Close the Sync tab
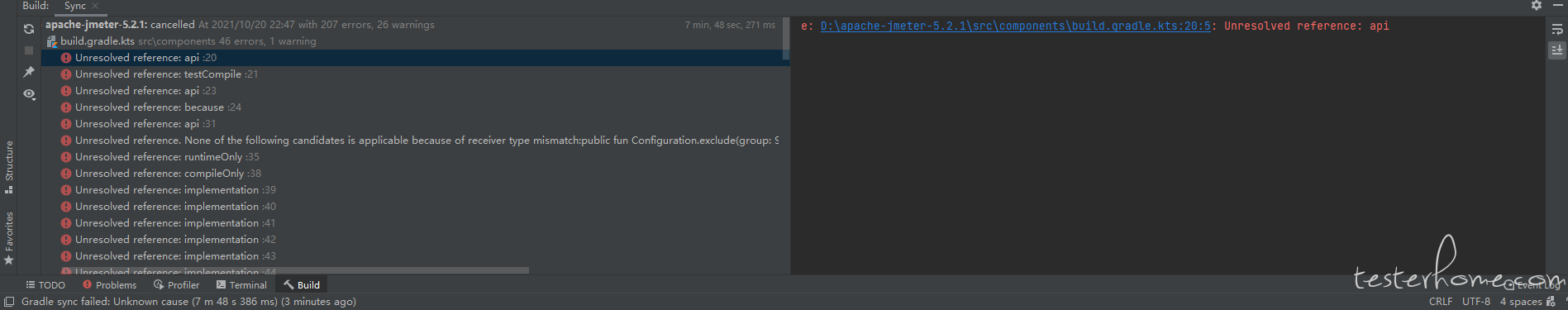This screenshot has width=1568, height=310. pyautogui.click(x=95, y=6)
